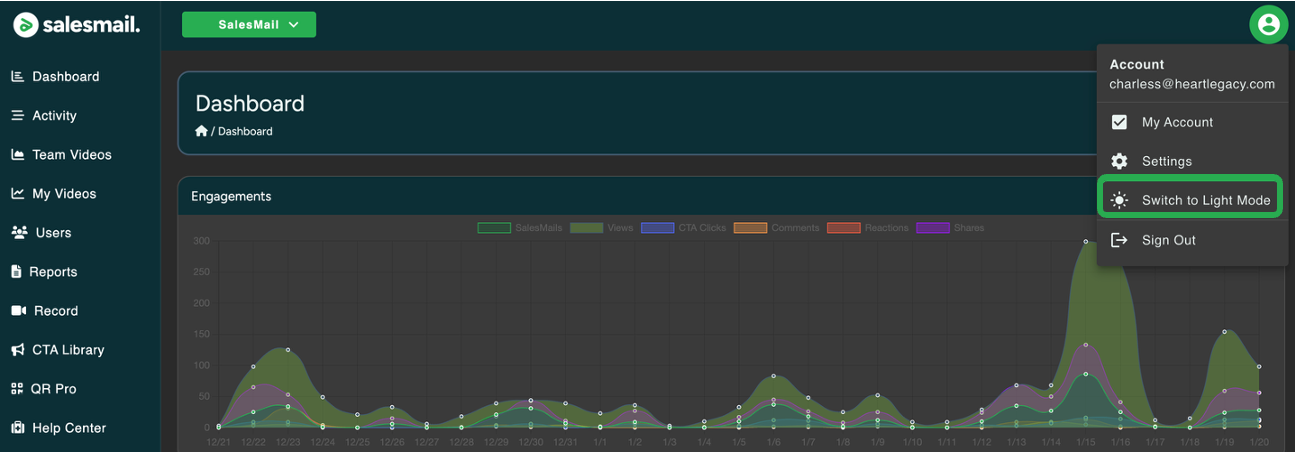
Task: Close the account avatar menu
Action: [1268, 25]
